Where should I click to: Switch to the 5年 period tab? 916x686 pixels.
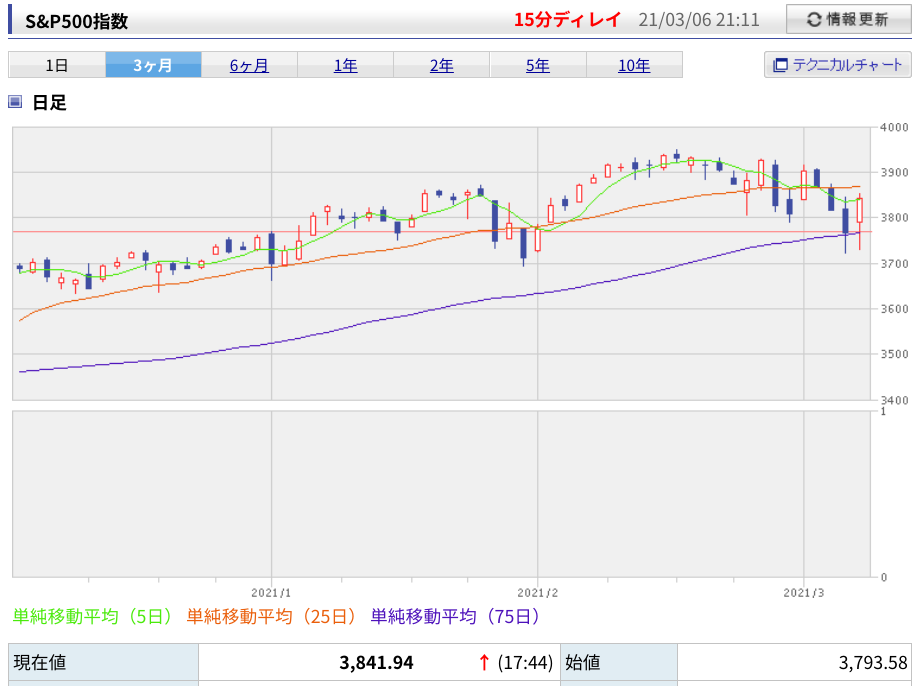538,65
